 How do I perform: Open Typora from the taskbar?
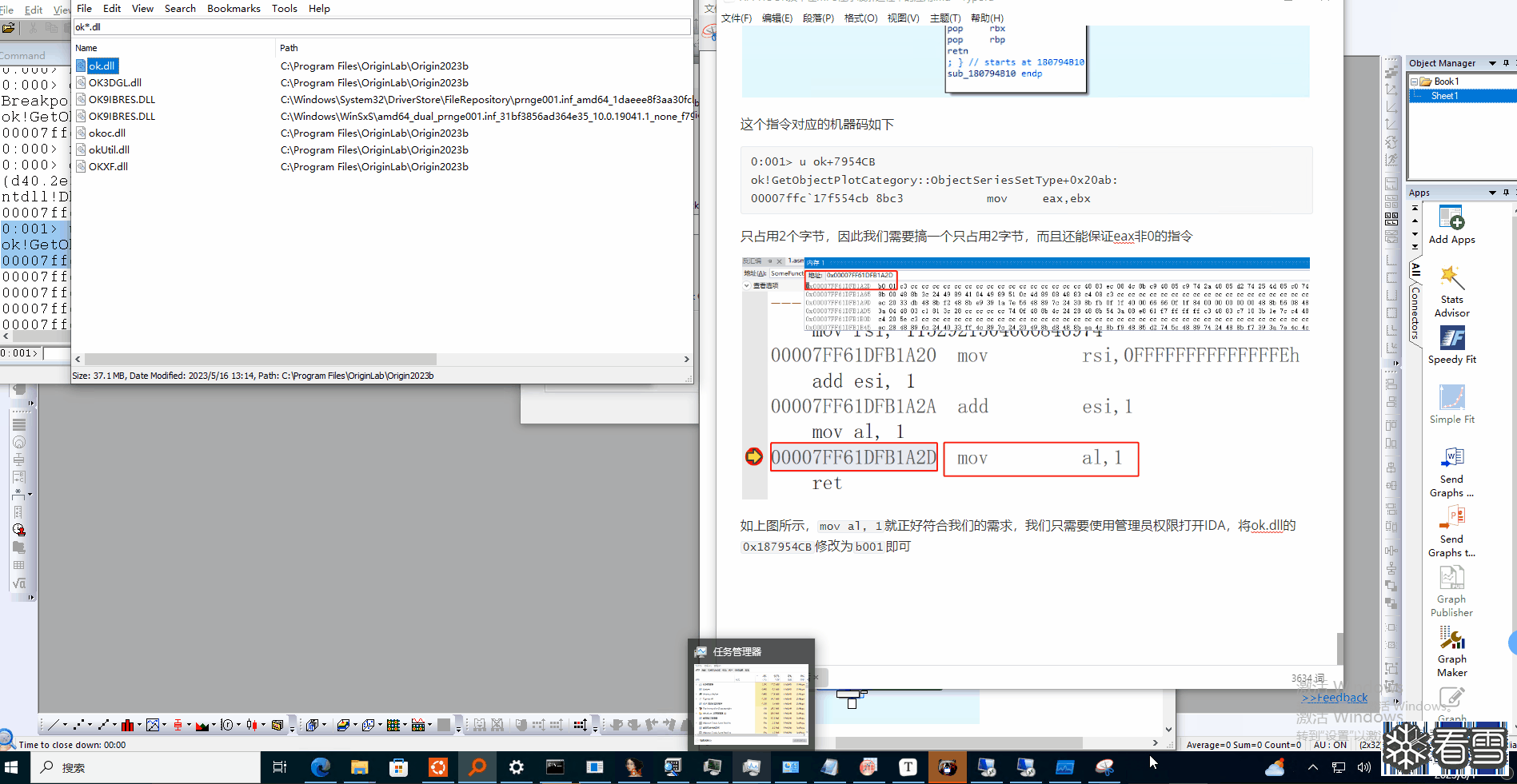pyautogui.click(x=908, y=767)
